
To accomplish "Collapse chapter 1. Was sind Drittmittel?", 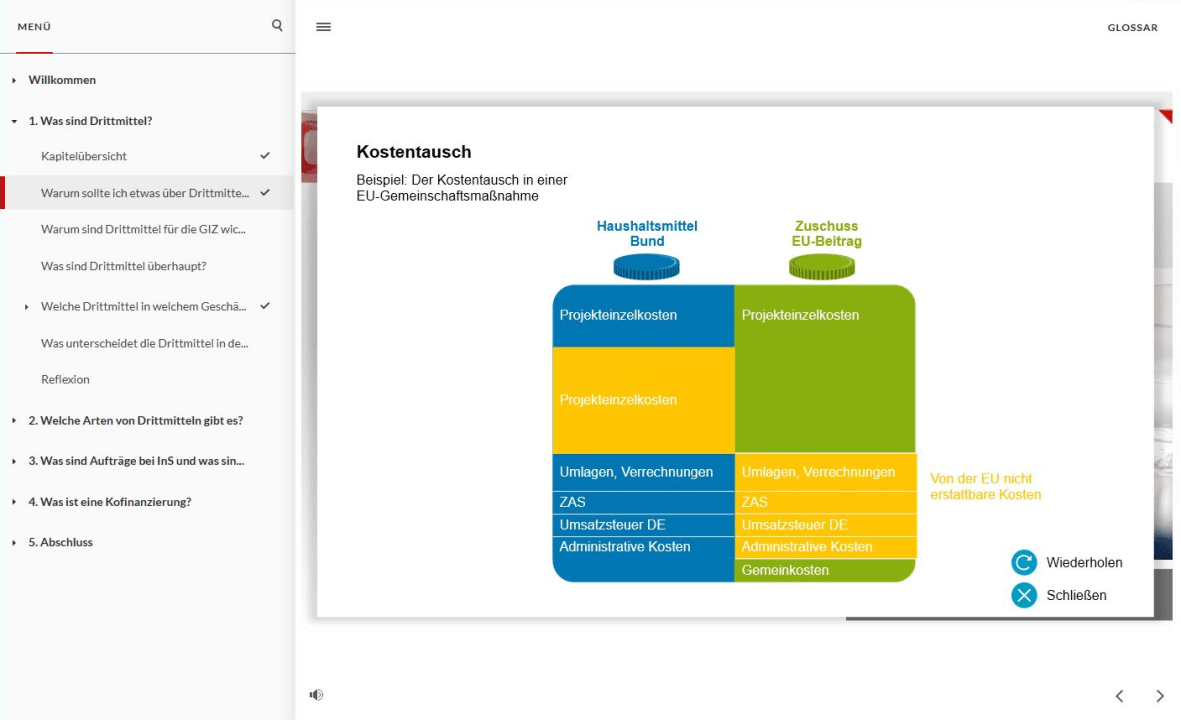I will (14, 121).
